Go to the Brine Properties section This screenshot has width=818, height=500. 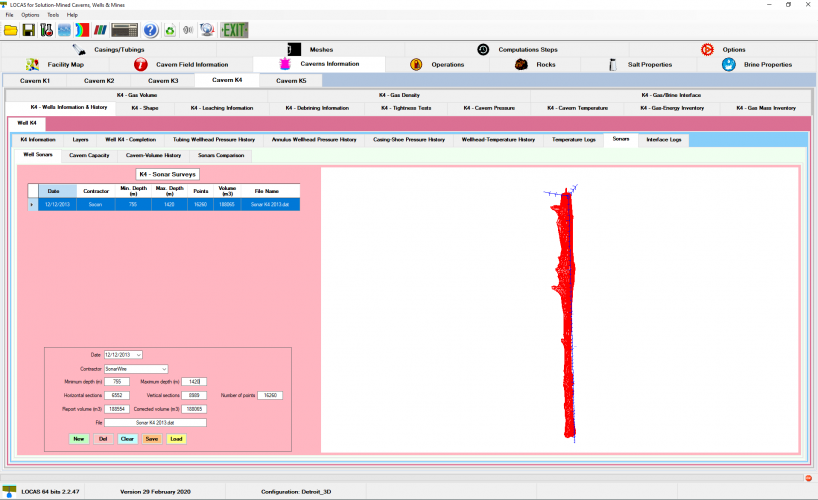point(758,64)
